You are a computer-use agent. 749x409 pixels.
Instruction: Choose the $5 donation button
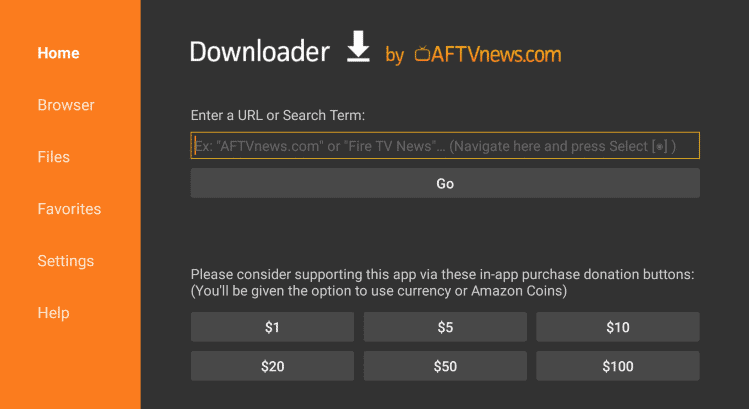(x=445, y=327)
